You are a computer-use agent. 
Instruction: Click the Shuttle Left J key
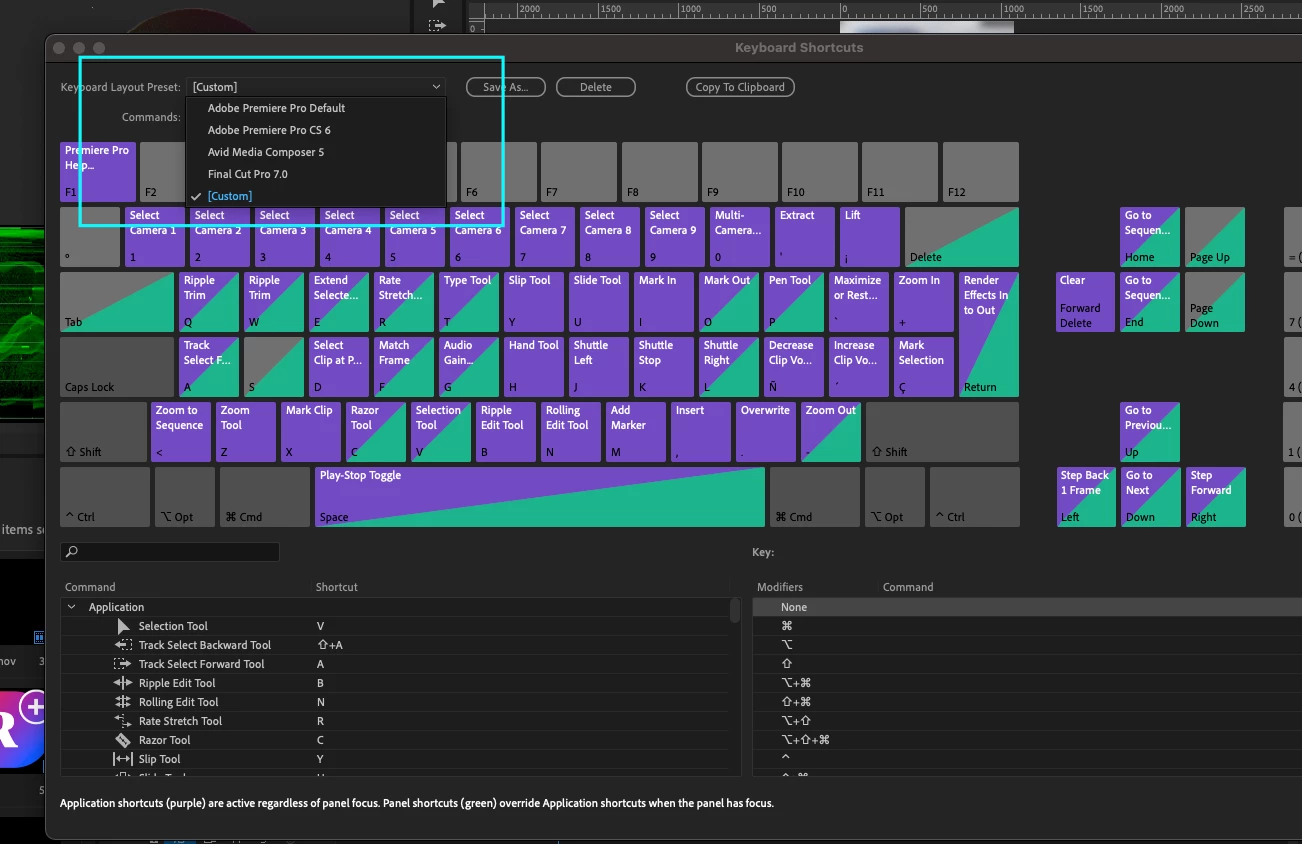pos(599,367)
